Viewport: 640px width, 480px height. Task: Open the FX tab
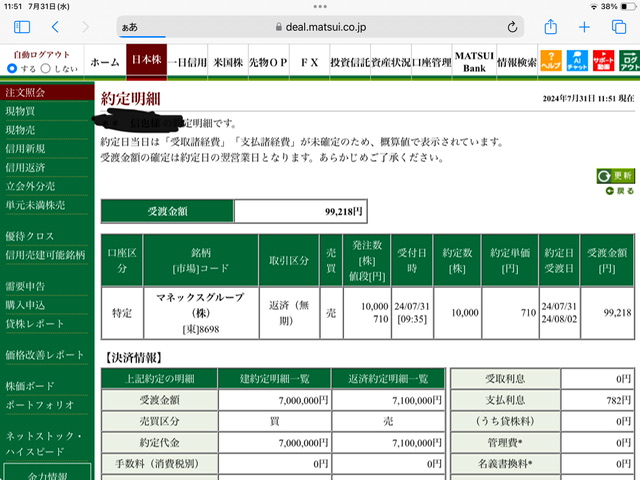coord(309,62)
